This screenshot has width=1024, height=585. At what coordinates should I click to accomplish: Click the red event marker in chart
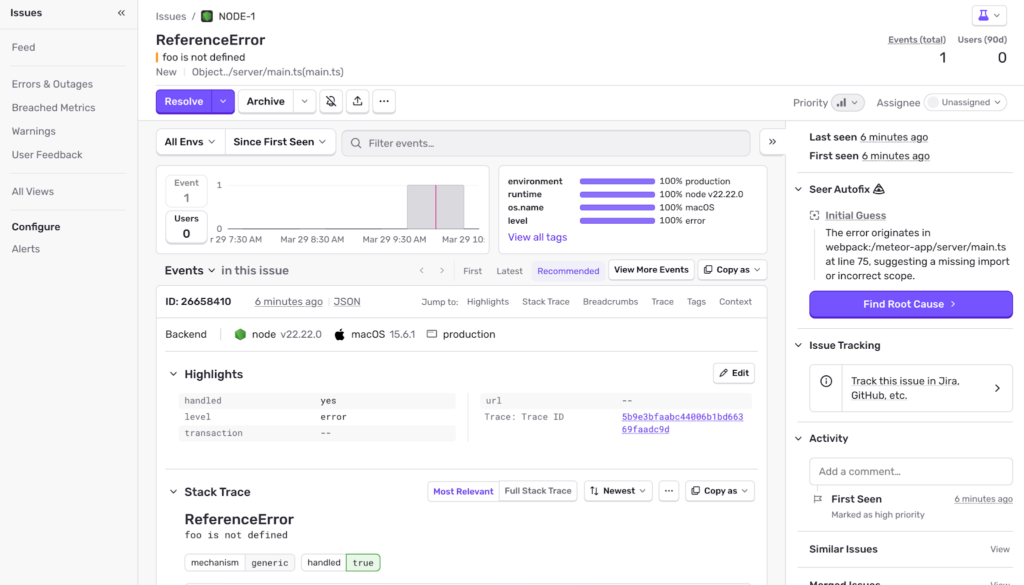[x=436, y=206]
